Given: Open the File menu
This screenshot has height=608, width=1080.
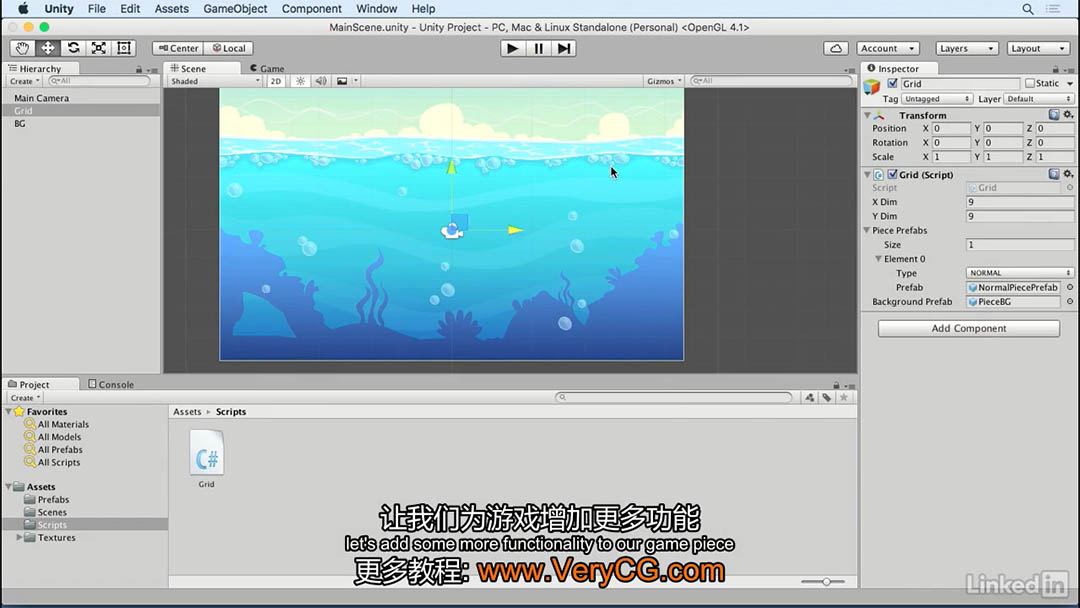Looking at the screenshot, I should coord(96,9).
